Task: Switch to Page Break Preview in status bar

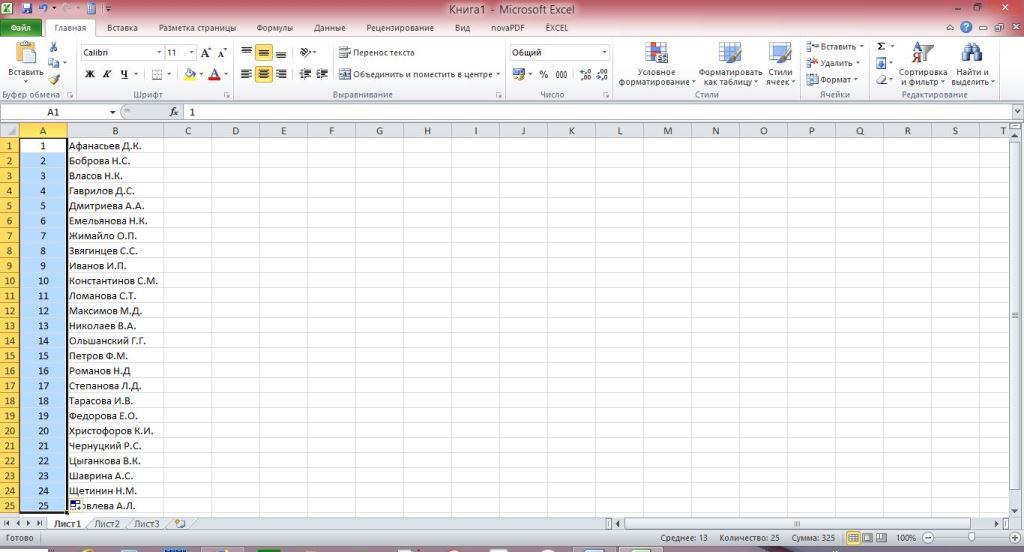Action: coord(881,538)
